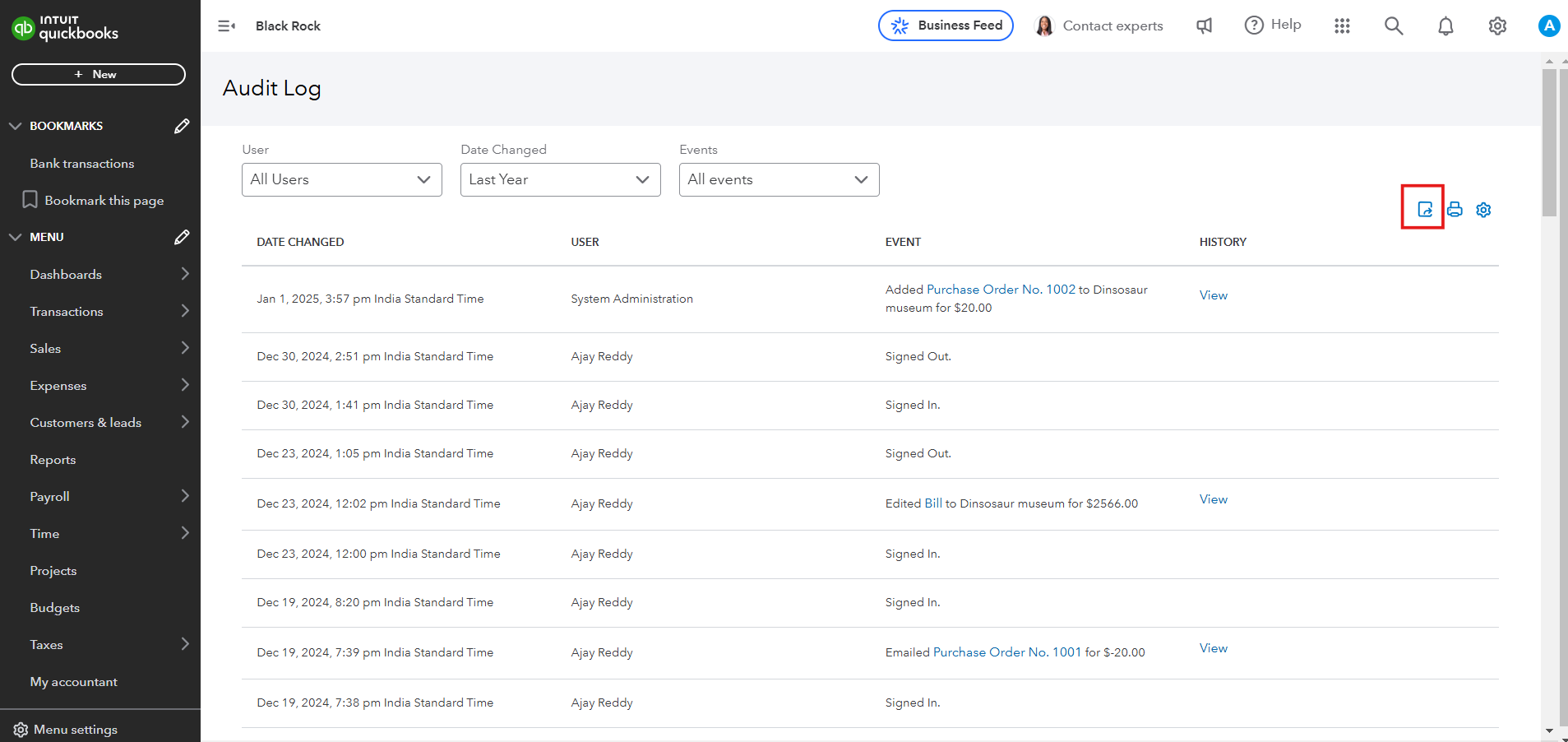Open the Date Changed dropdown
The image size is (1568, 742).
561,179
